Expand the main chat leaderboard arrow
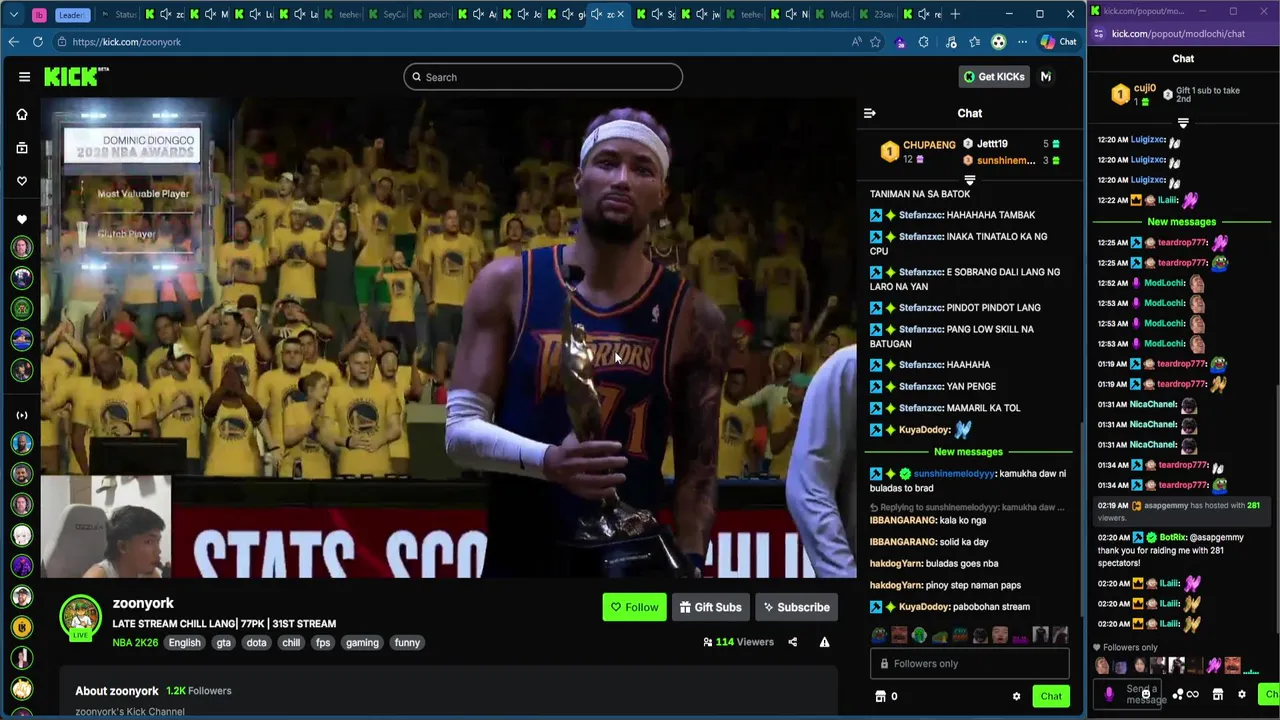 pyautogui.click(x=969, y=180)
